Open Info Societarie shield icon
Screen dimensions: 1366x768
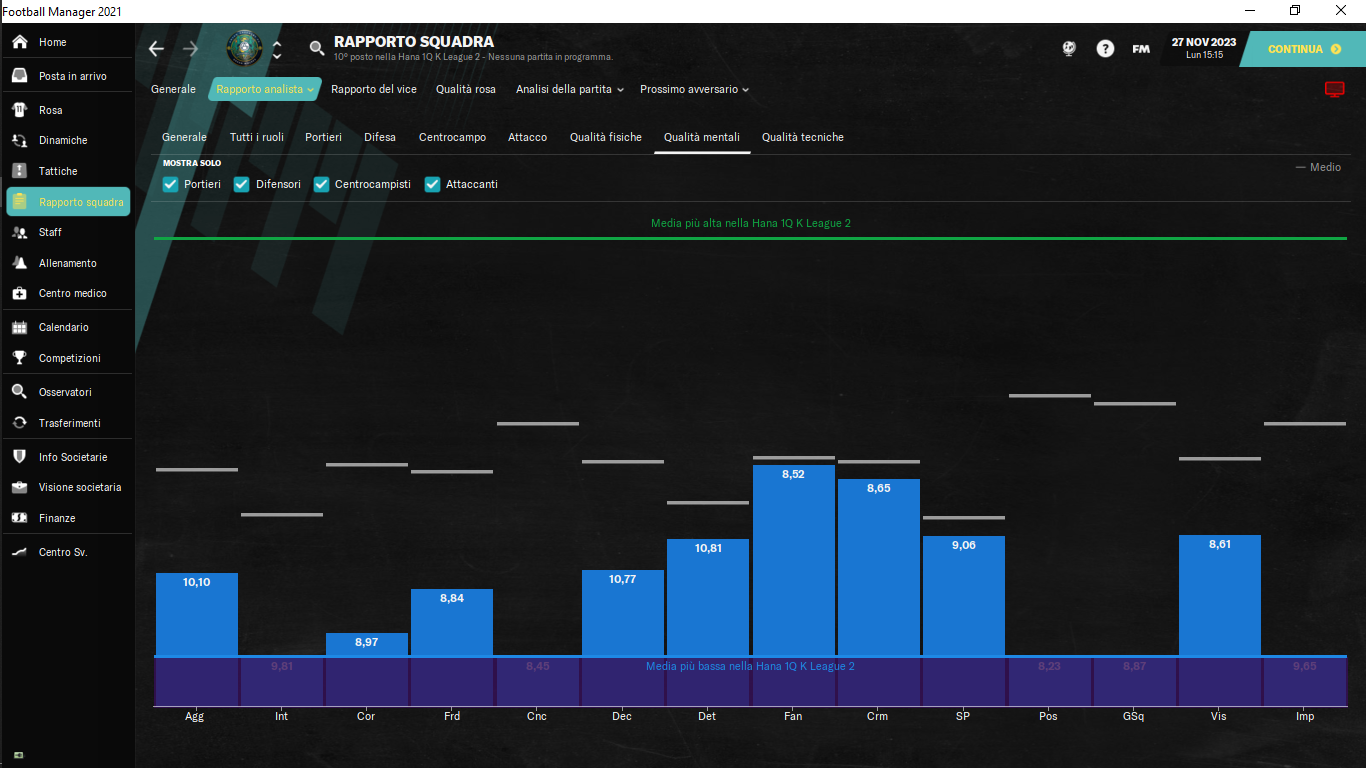coord(19,457)
